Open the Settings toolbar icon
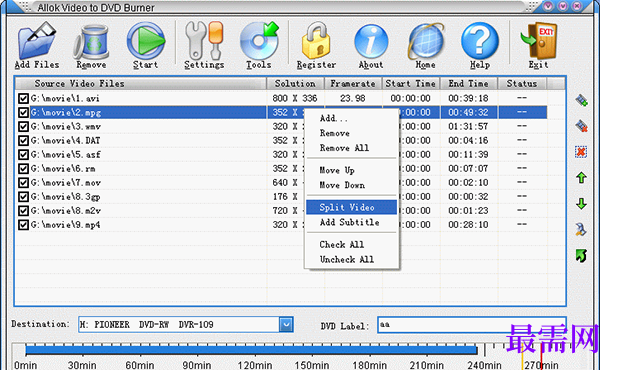618x370 pixels. tap(204, 41)
